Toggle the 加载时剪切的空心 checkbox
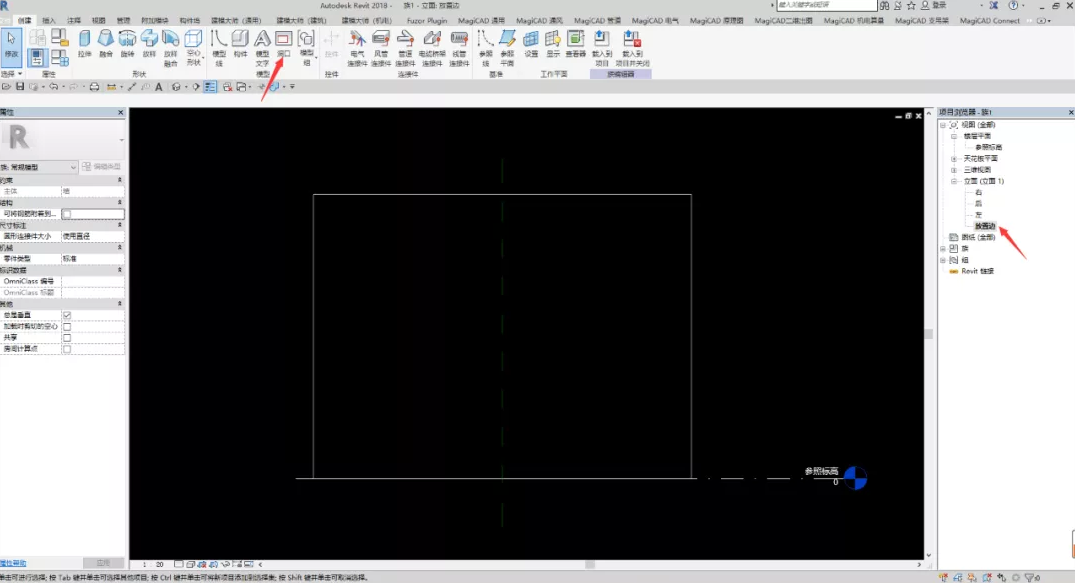The image size is (1075, 583). click(67, 326)
